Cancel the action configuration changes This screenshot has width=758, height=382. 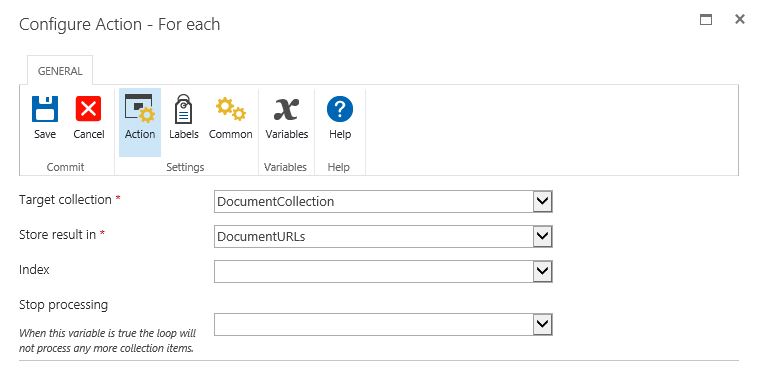coord(88,118)
